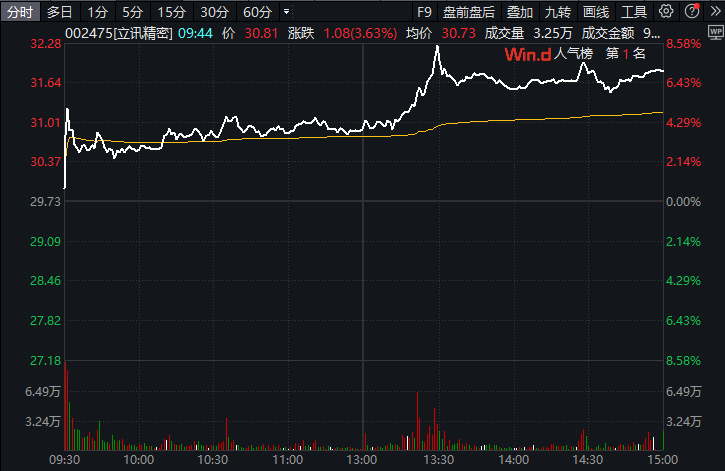Viewport: 725px width, 471px height.
Task: Click the help question mark icon
Action: tap(692, 11)
